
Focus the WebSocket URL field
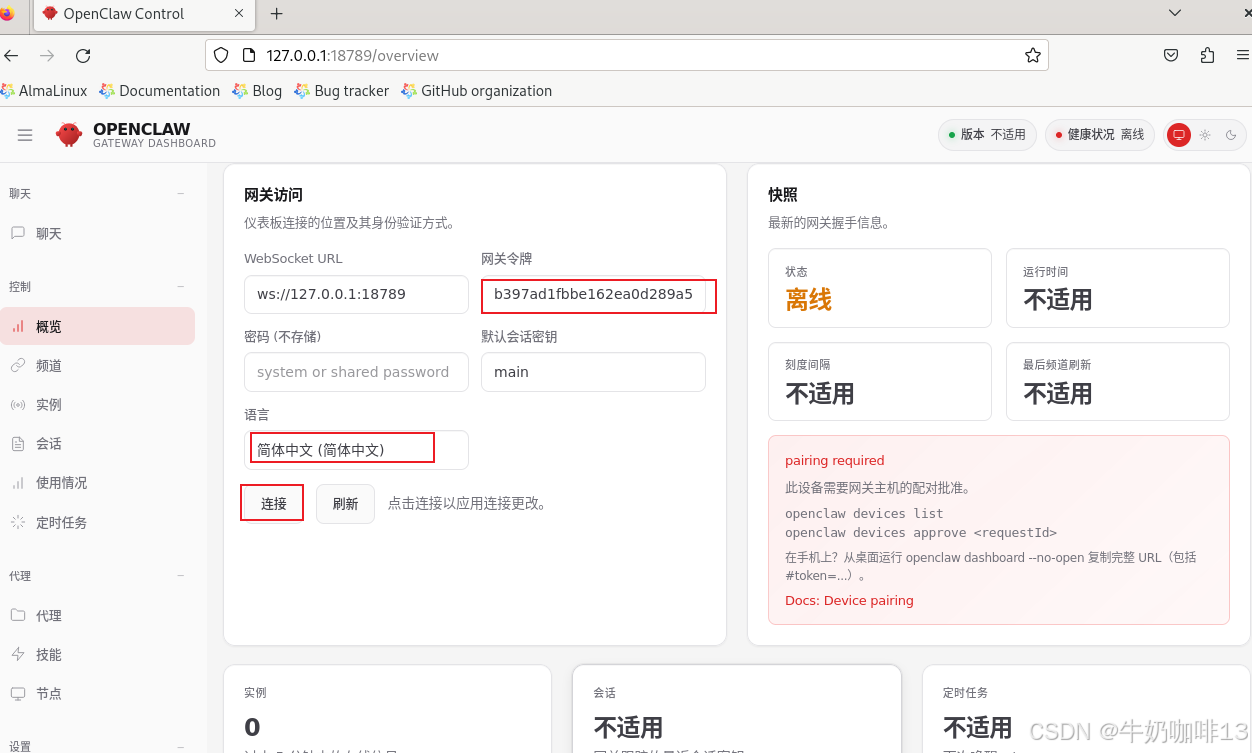356,294
